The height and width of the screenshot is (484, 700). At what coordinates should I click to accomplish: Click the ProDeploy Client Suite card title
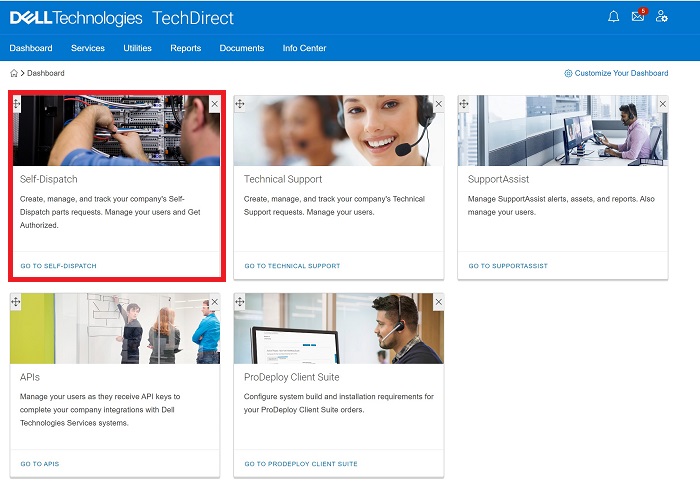[x=292, y=377]
